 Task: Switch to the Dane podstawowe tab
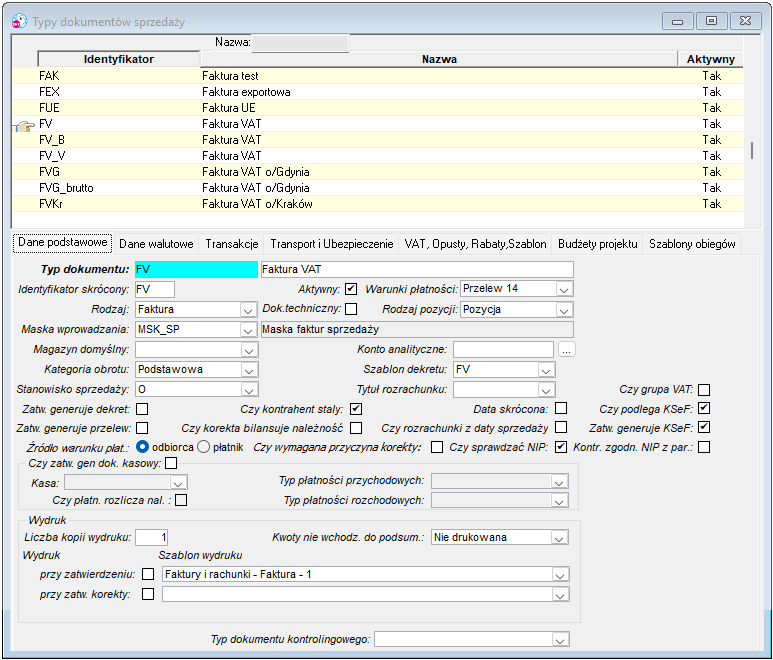click(63, 243)
